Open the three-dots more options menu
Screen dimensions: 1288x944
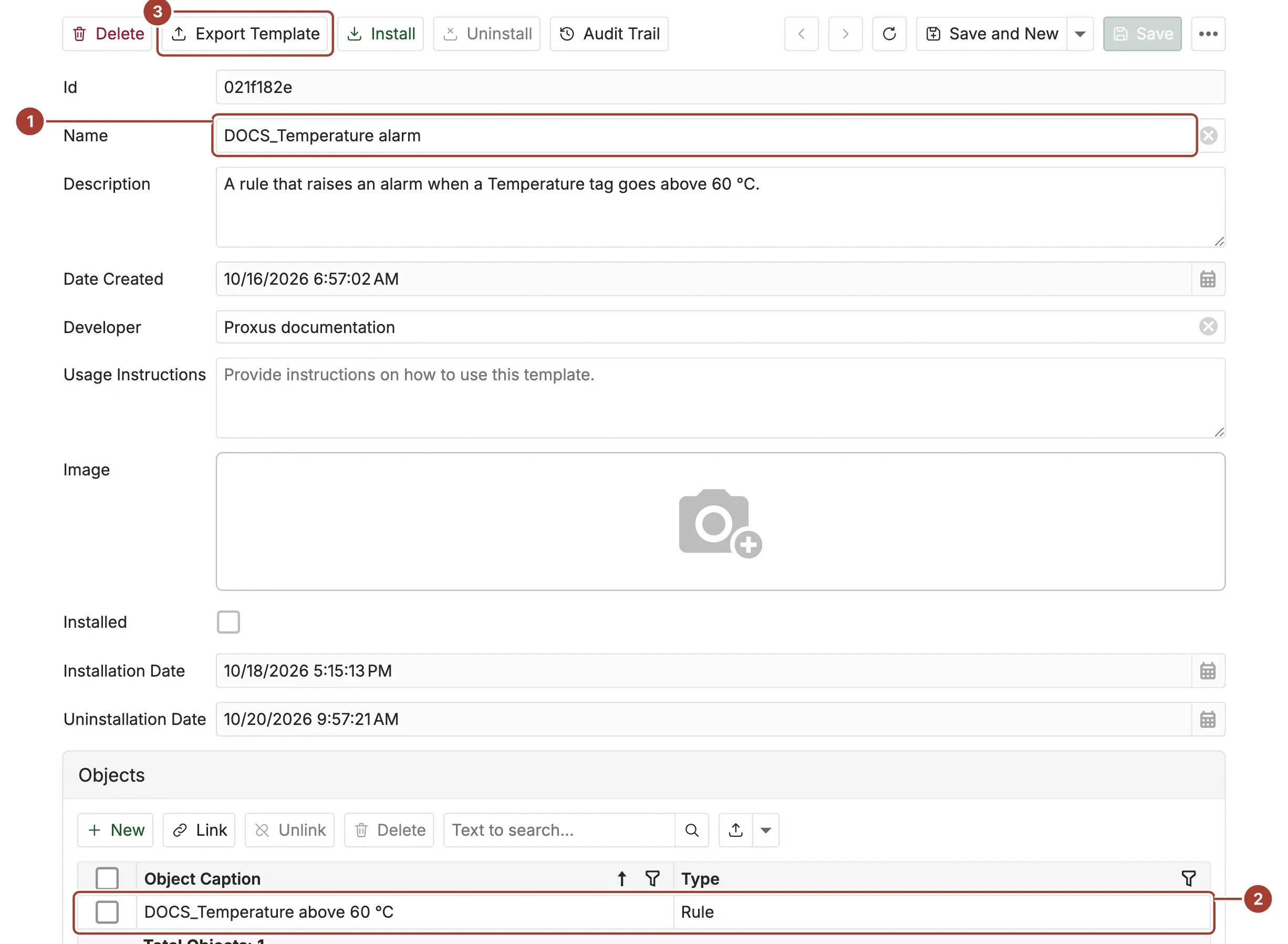tap(1209, 34)
